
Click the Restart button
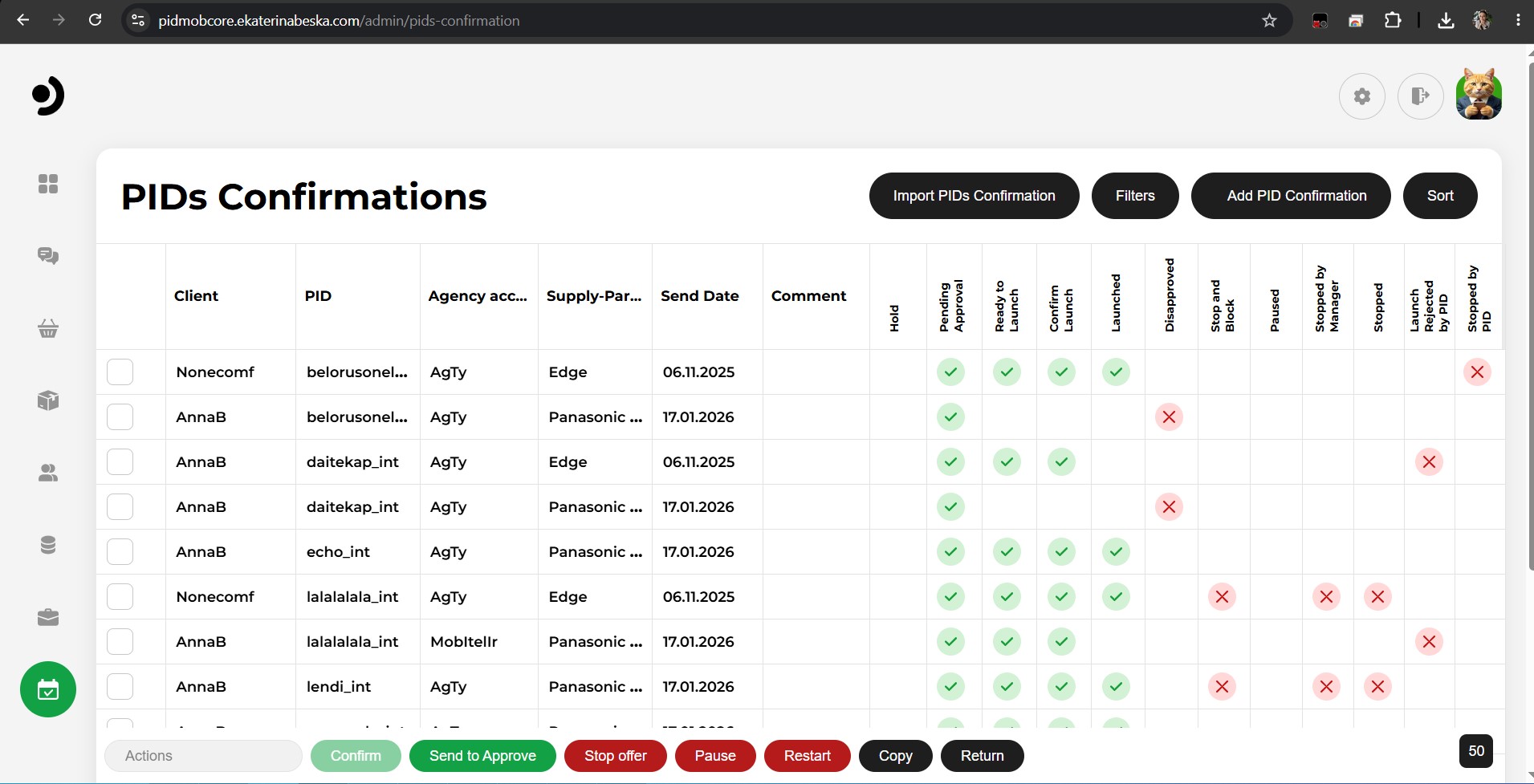(807, 756)
